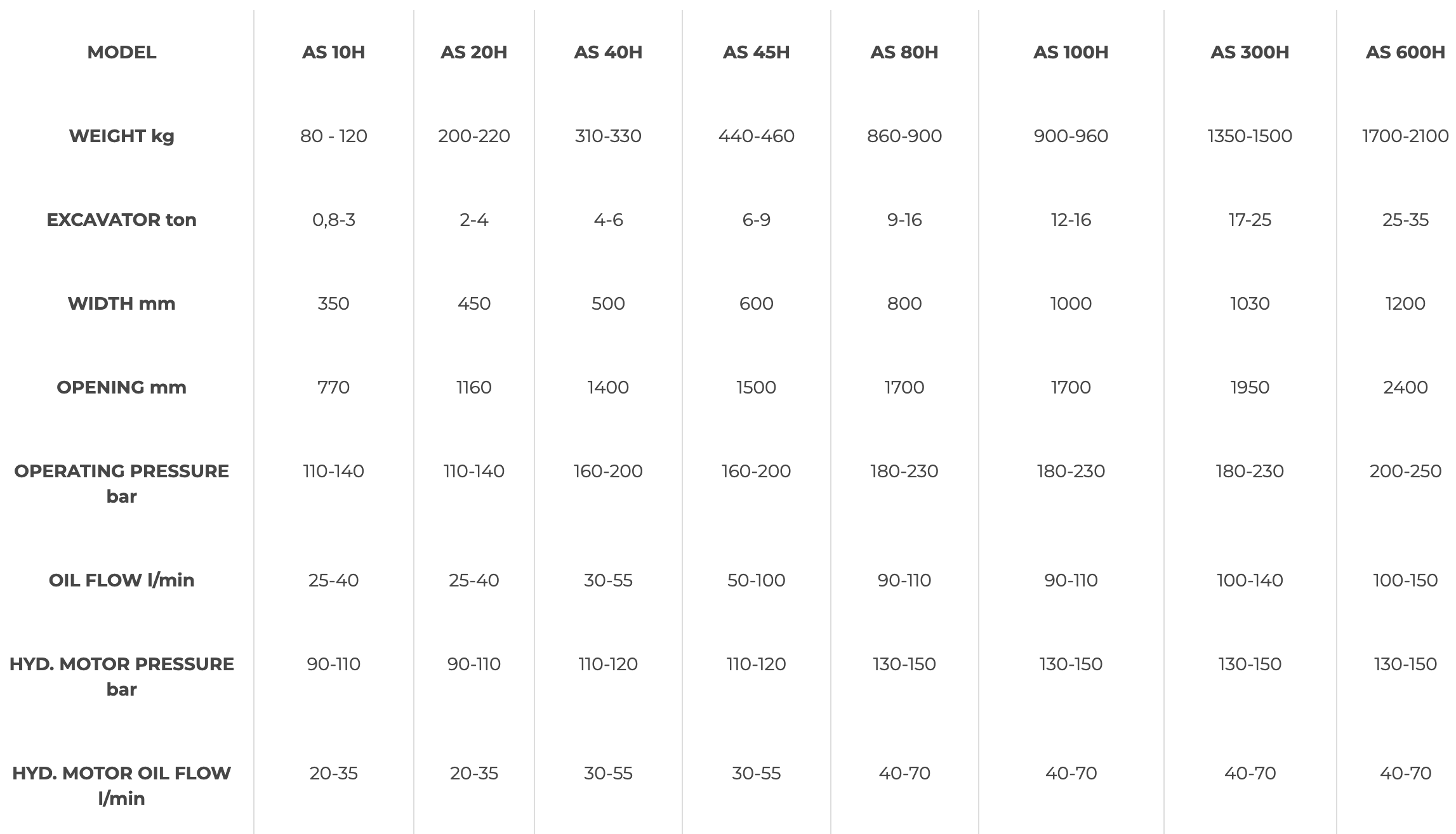The width and height of the screenshot is (1456, 834).
Task: Select the 1160 opening value
Action: pyautogui.click(x=473, y=387)
